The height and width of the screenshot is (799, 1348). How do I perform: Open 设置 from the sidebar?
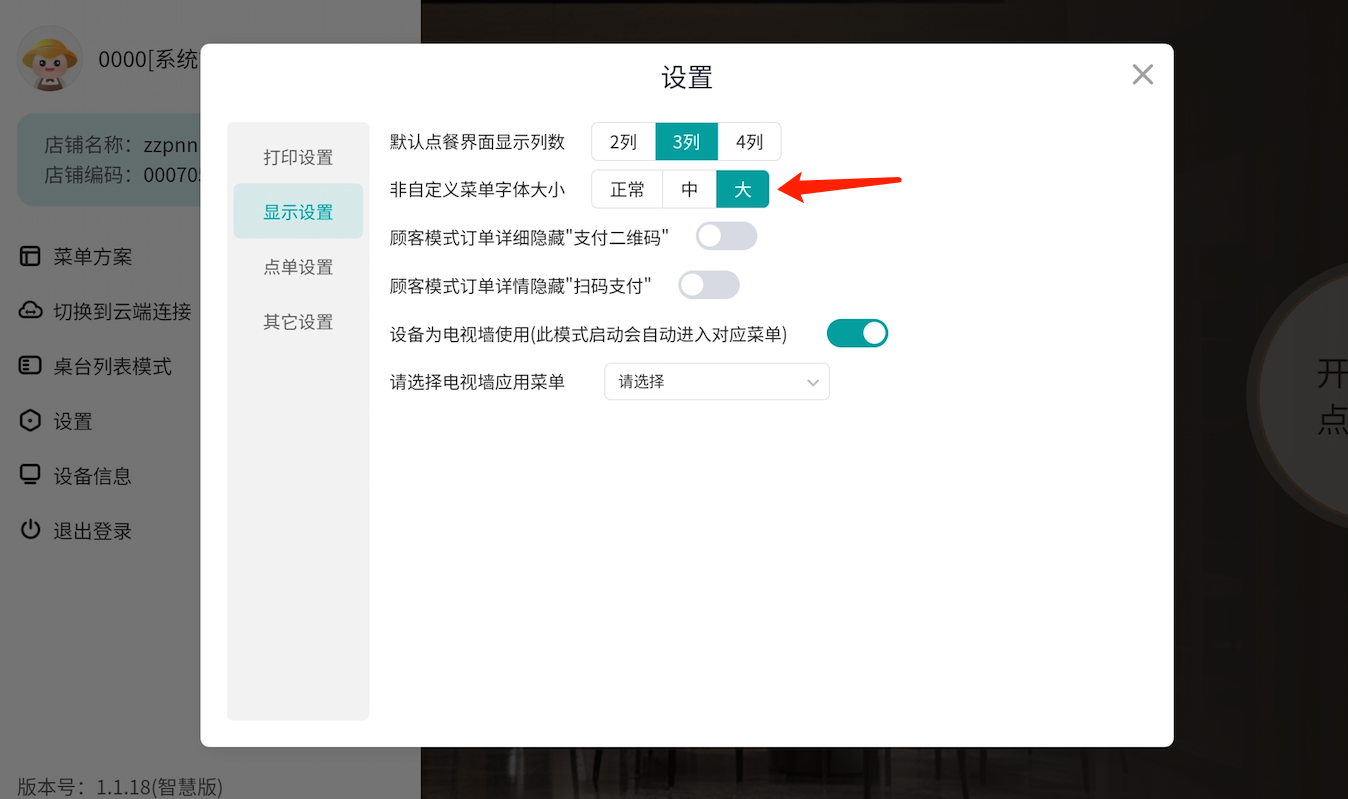[31, 420]
